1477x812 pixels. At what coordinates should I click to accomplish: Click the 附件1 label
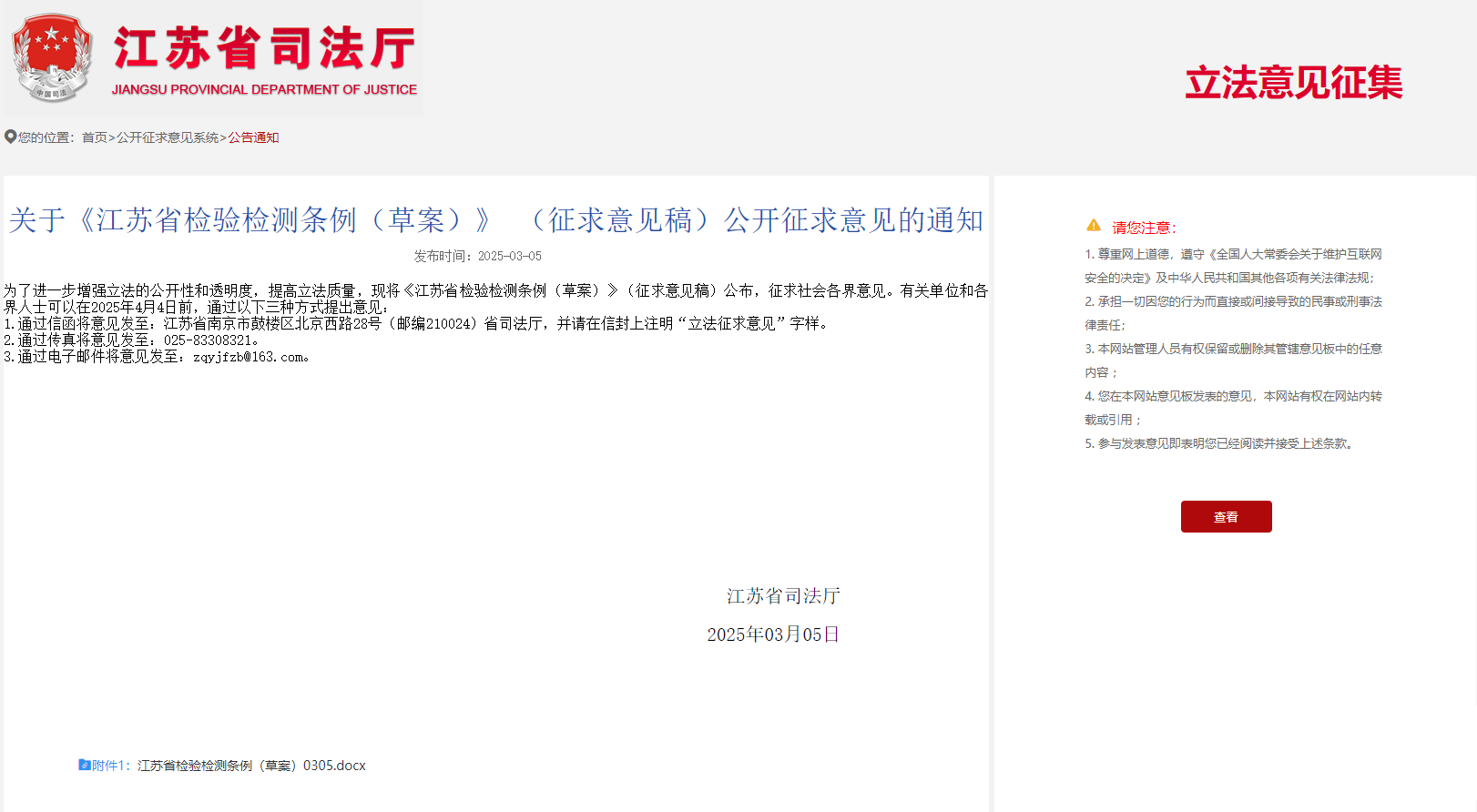111,766
